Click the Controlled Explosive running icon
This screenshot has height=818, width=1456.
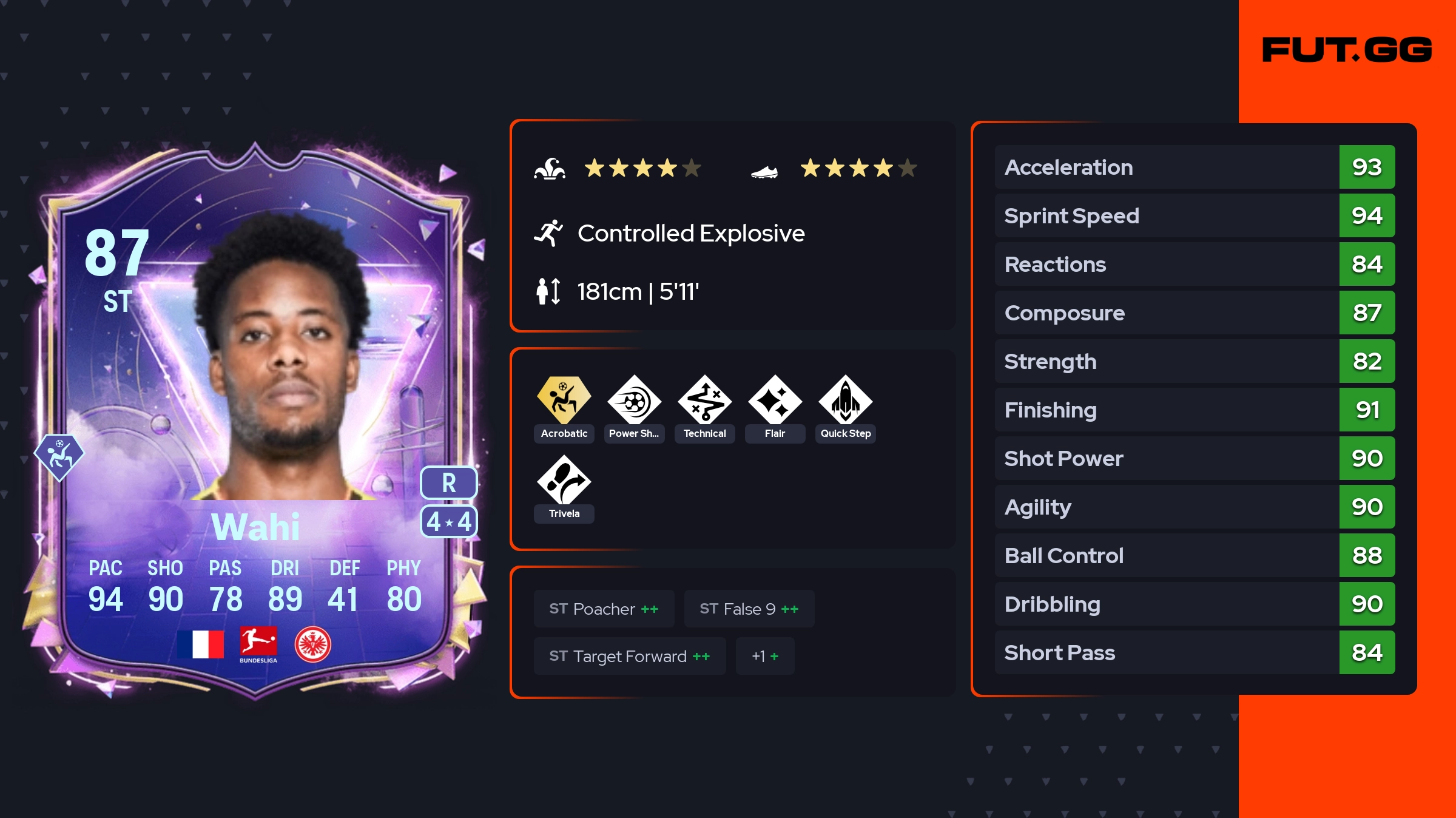[549, 233]
